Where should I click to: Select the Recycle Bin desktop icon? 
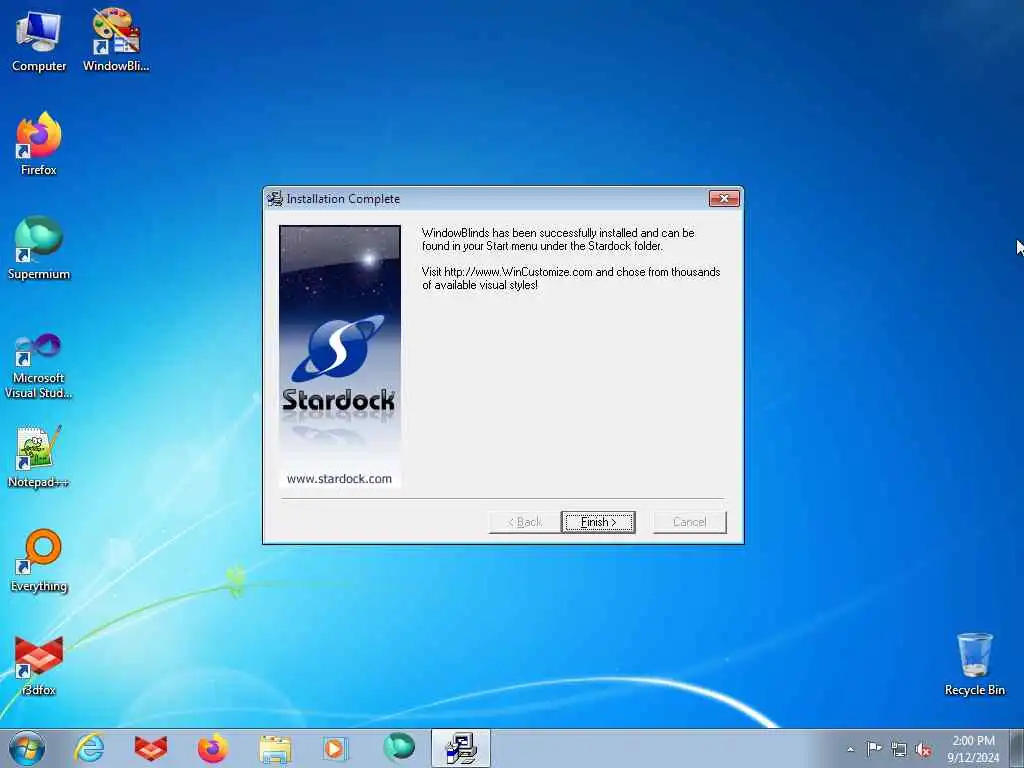tap(974, 664)
